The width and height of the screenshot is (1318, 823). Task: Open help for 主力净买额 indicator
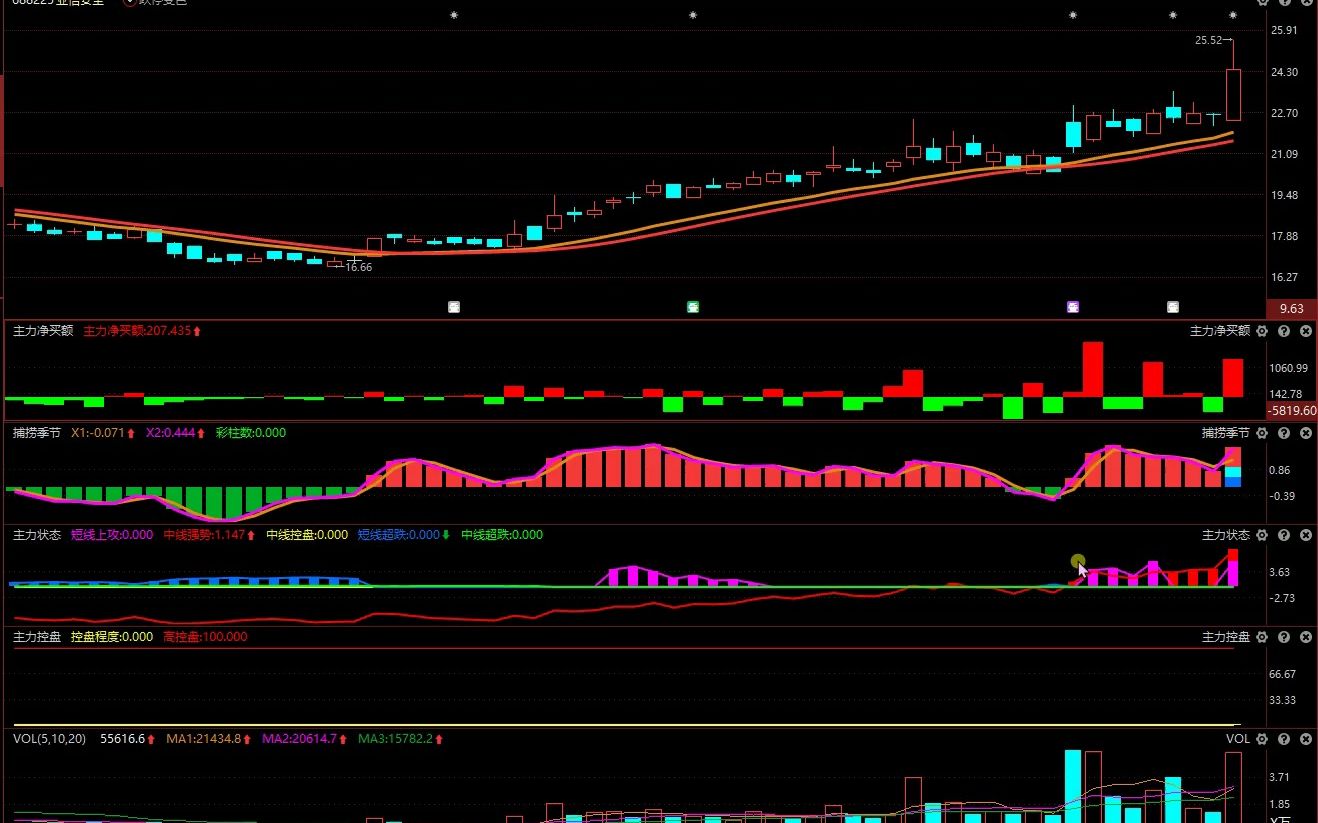point(1284,330)
